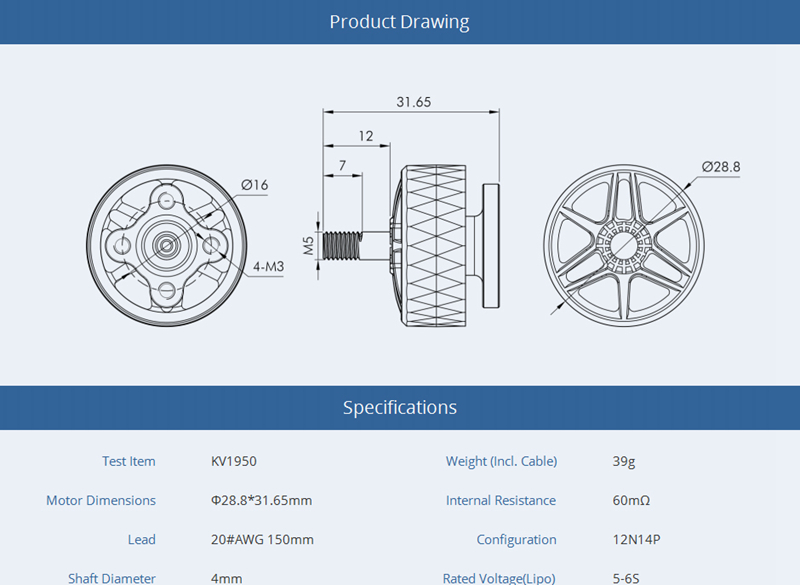Click the 4-M3 screw hole label
800x585 pixels.
pos(268,267)
